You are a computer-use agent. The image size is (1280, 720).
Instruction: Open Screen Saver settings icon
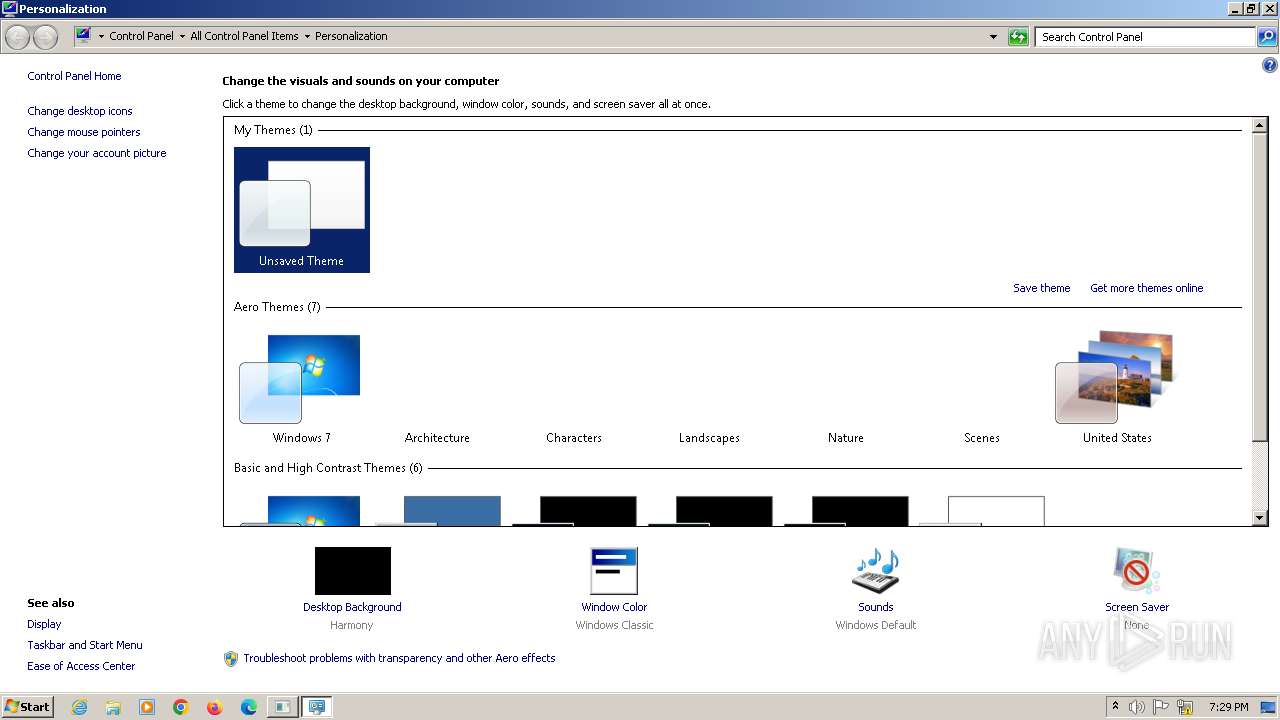pos(1137,571)
